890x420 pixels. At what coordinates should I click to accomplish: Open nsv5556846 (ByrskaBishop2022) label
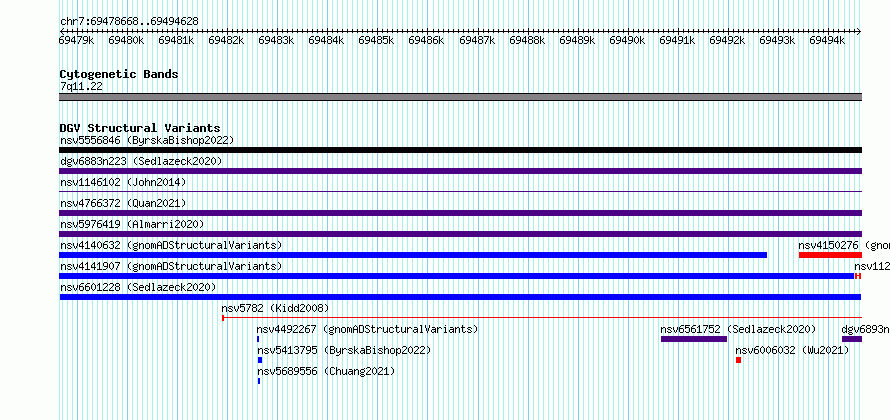(x=147, y=140)
